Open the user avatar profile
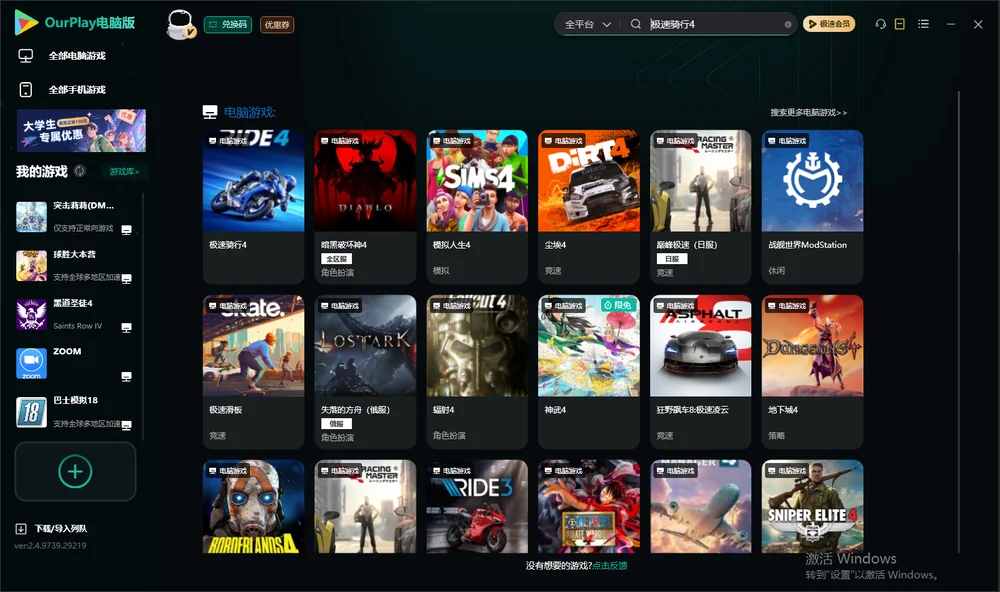 180,24
